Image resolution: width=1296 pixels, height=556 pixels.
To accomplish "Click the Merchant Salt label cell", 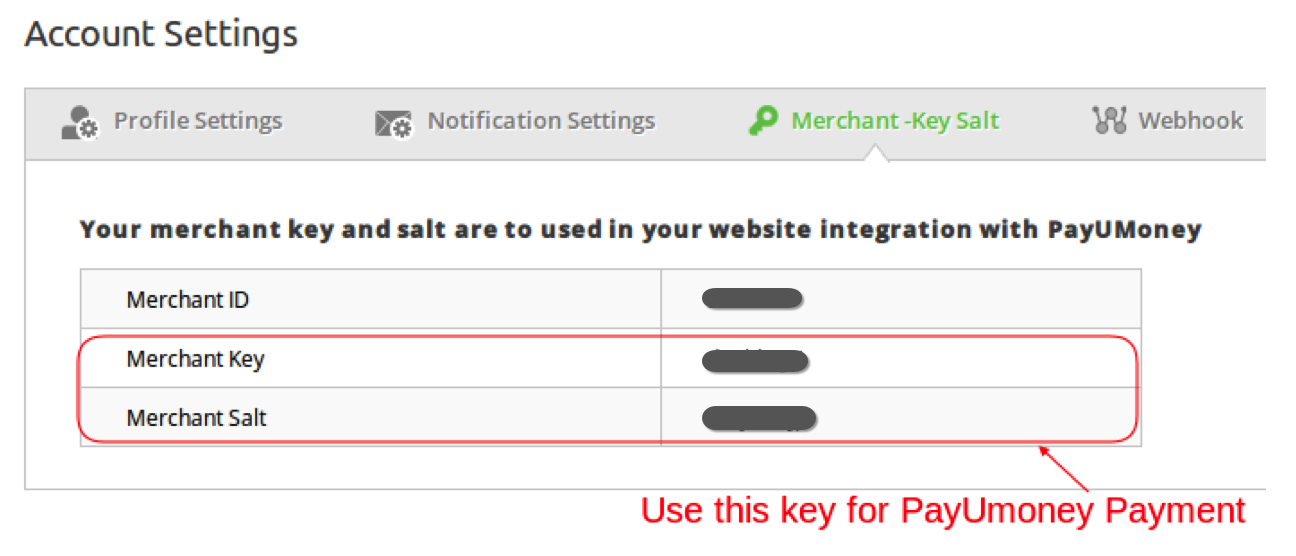I will pos(371,417).
